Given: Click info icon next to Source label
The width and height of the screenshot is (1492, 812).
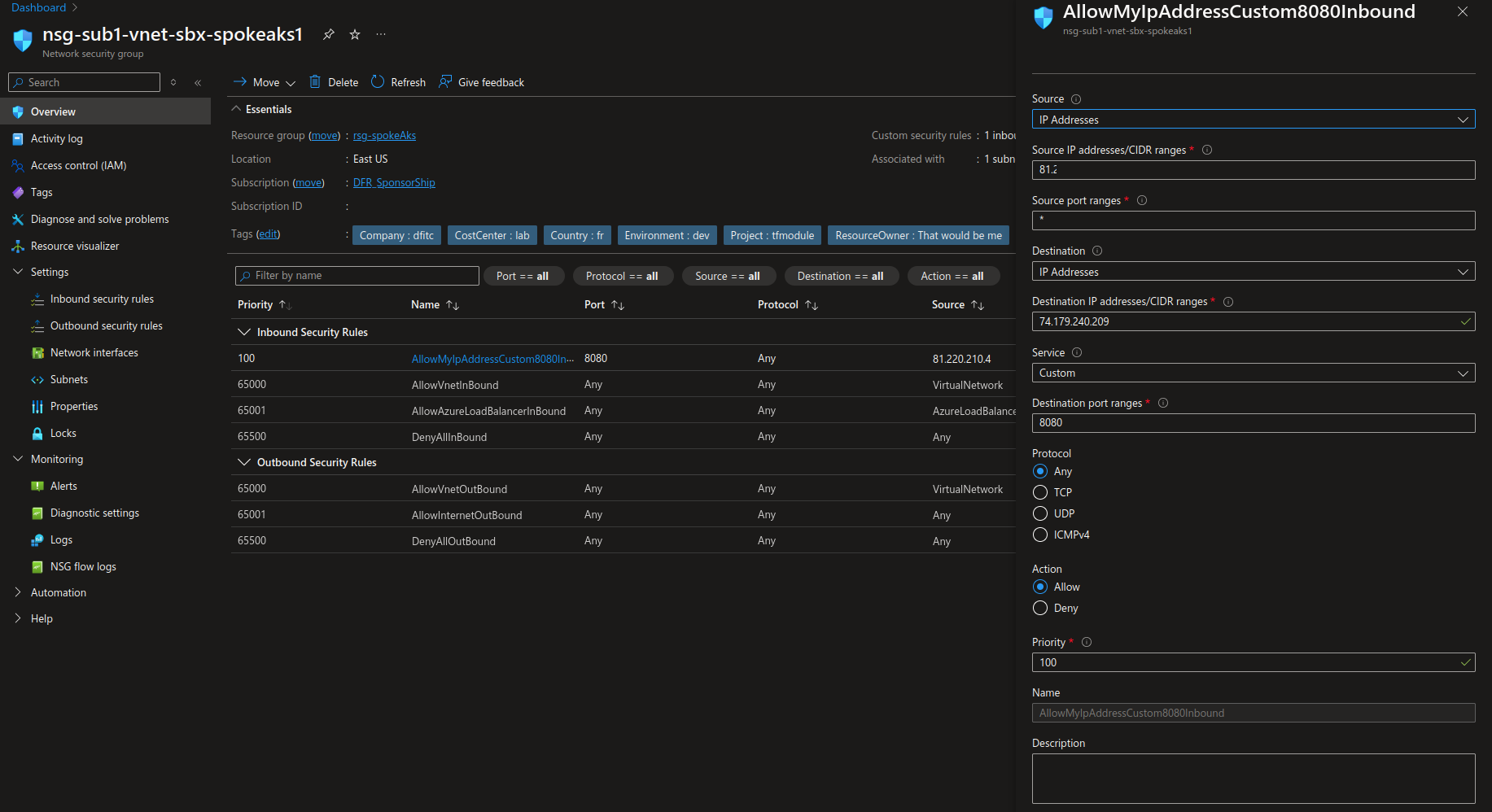Looking at the screenshot, I should click(x=1076, y=99).
